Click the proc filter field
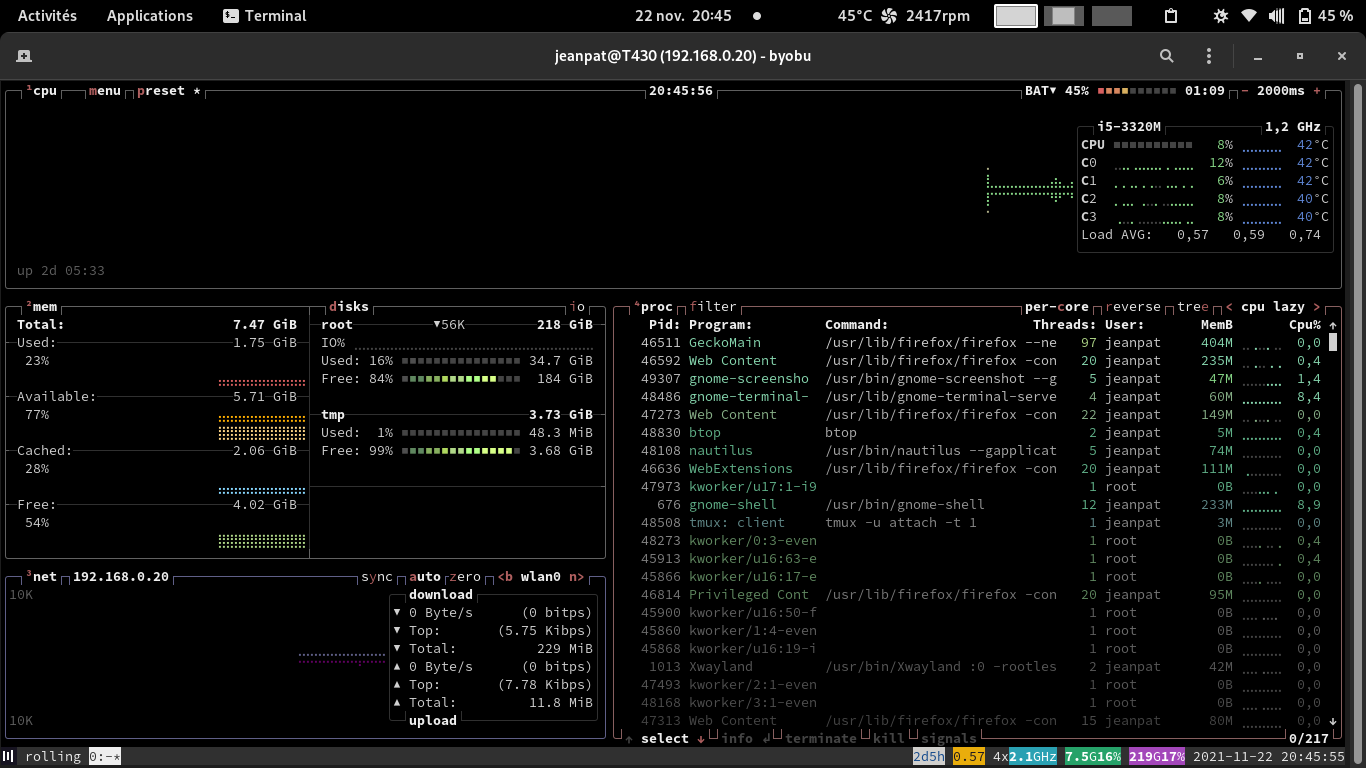Viewport: 1366px width, 768px height. 713,307
